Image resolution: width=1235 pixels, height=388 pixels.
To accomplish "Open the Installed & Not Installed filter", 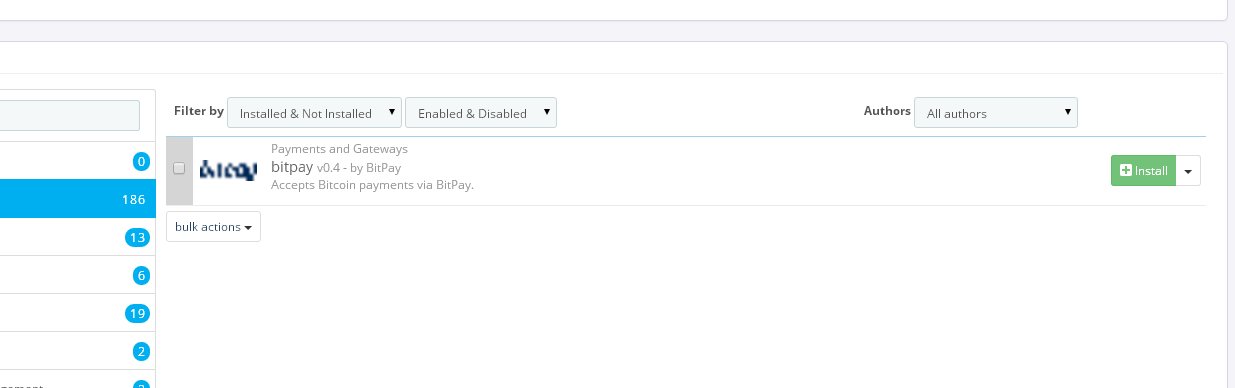I will pyautogui.click(x=315, y=113).
